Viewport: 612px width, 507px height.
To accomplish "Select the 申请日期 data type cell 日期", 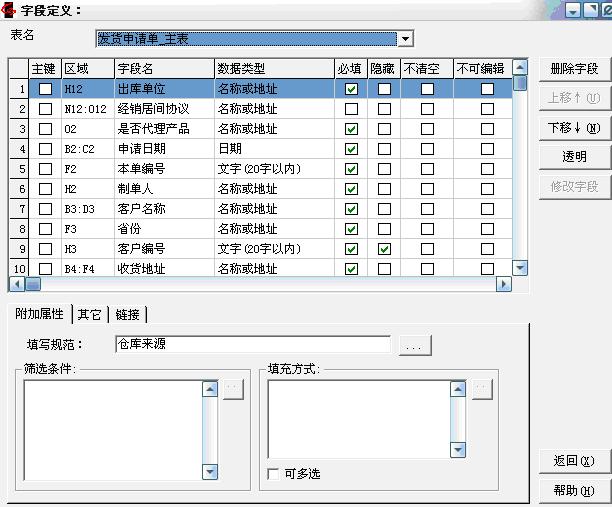I will [273, 149].
